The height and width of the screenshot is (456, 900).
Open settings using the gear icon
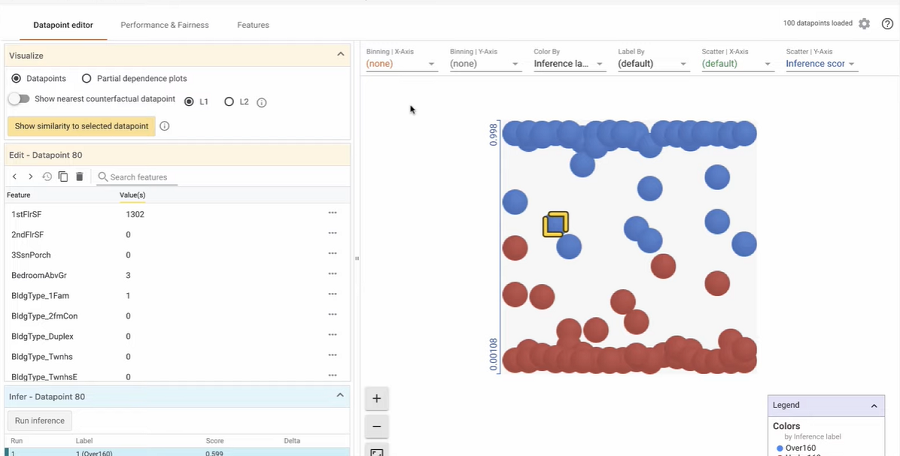coord(864,24)
